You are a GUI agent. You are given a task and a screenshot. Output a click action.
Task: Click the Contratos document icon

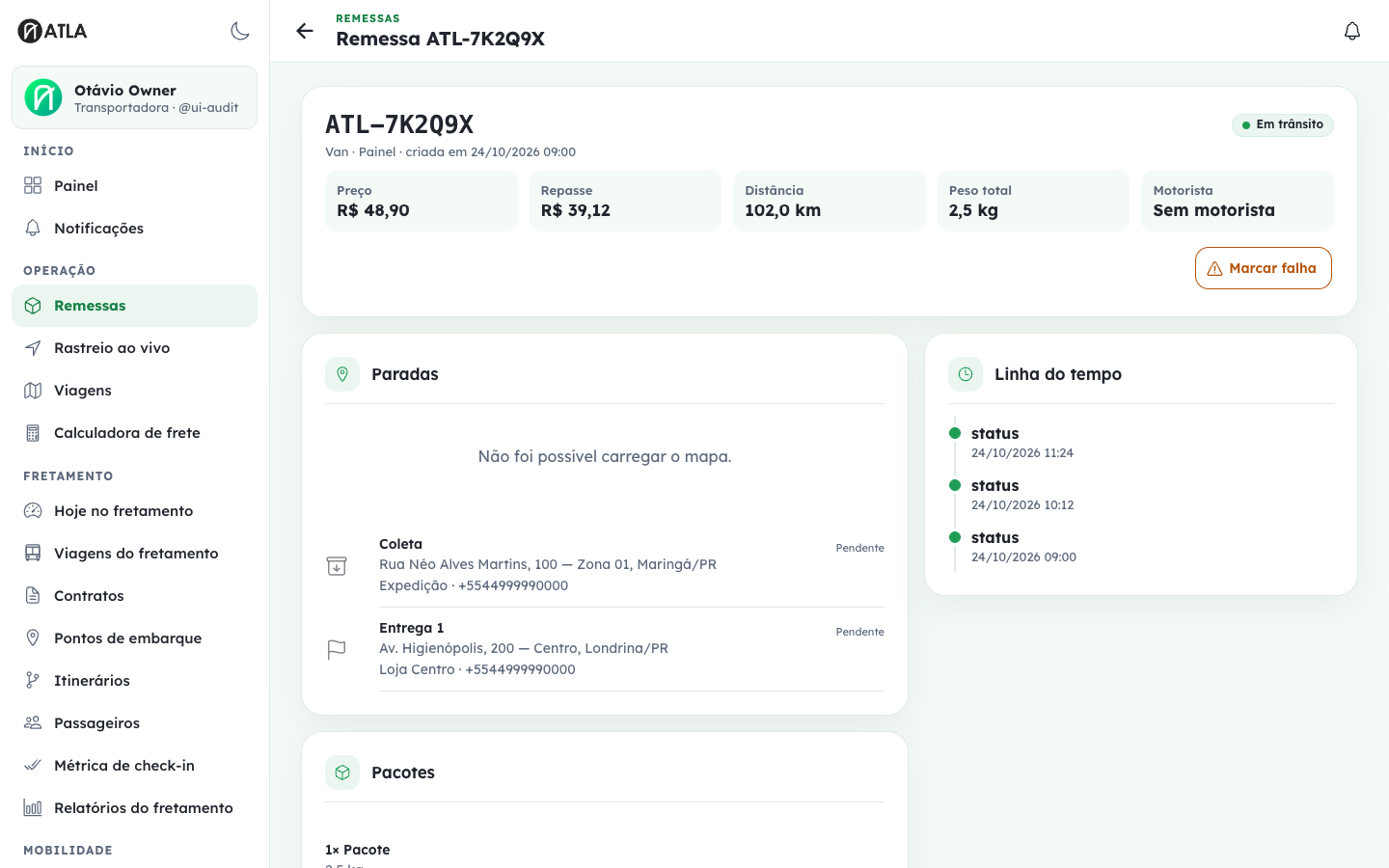33,596
